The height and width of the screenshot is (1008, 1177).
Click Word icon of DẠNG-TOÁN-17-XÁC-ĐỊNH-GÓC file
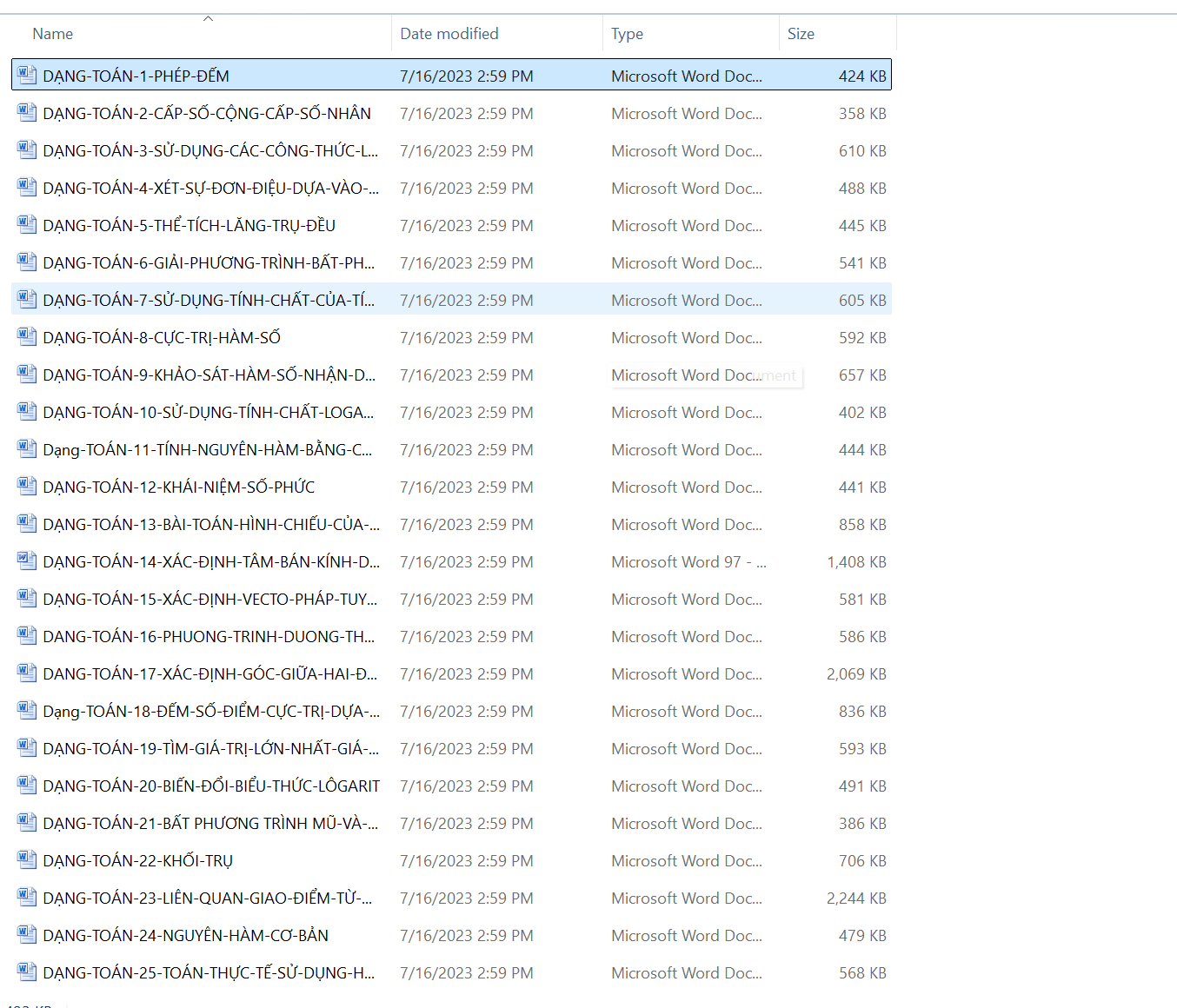pos(27,673)
